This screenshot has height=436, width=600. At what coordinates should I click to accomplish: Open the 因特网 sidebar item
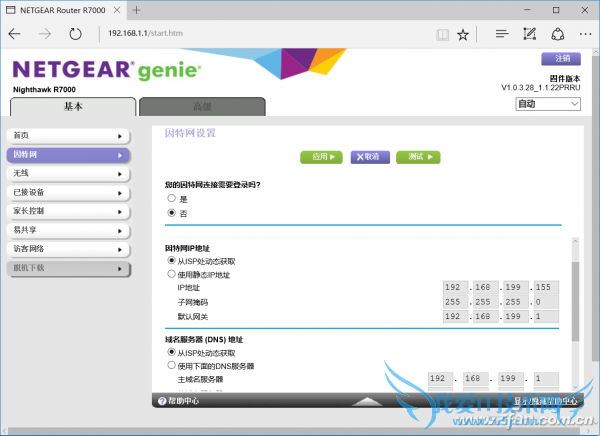click(x=68, y=155)
